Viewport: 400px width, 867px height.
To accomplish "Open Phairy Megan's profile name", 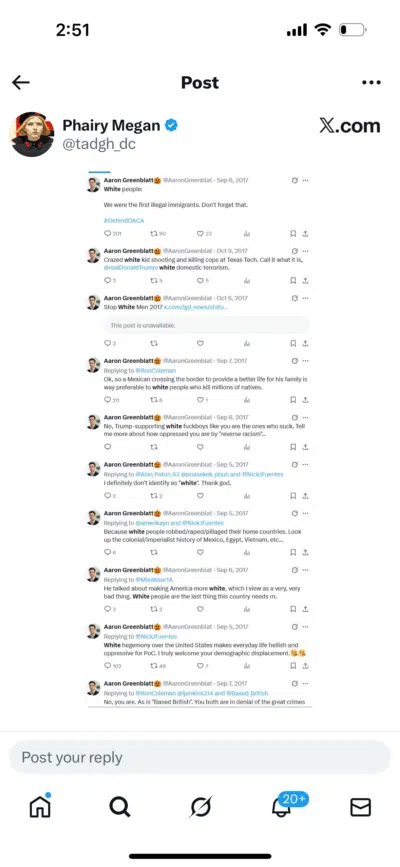I will click(111, 126).
